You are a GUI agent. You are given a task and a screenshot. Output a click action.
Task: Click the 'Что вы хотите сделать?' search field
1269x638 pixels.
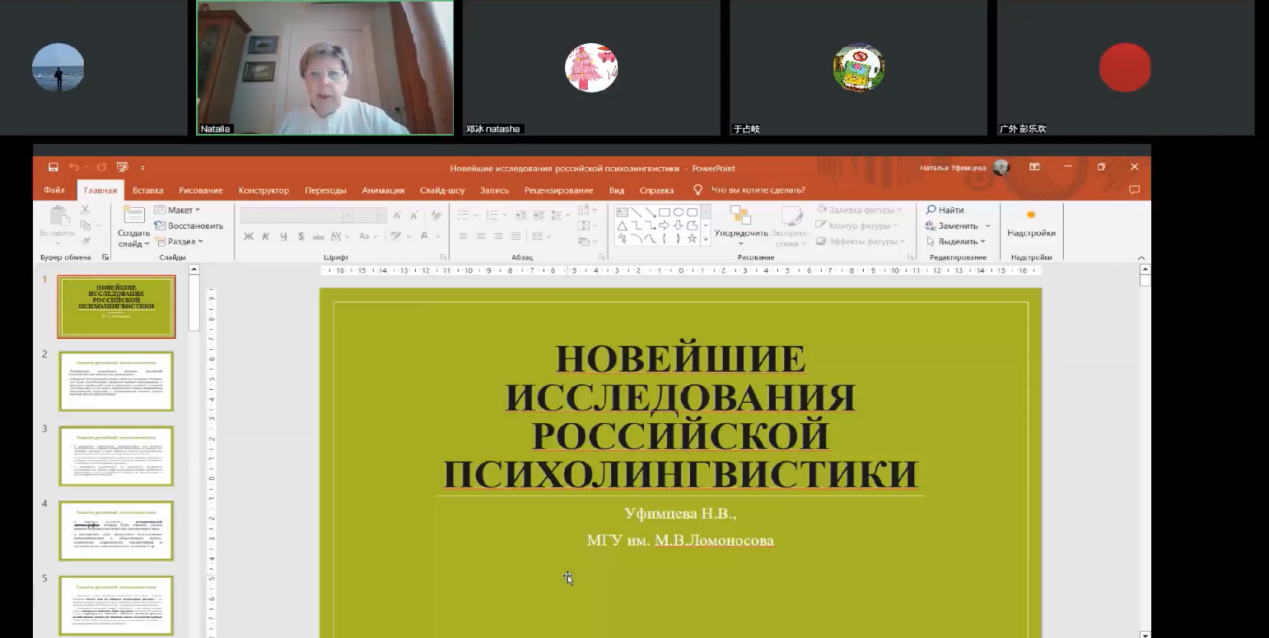tap(757, 190)
